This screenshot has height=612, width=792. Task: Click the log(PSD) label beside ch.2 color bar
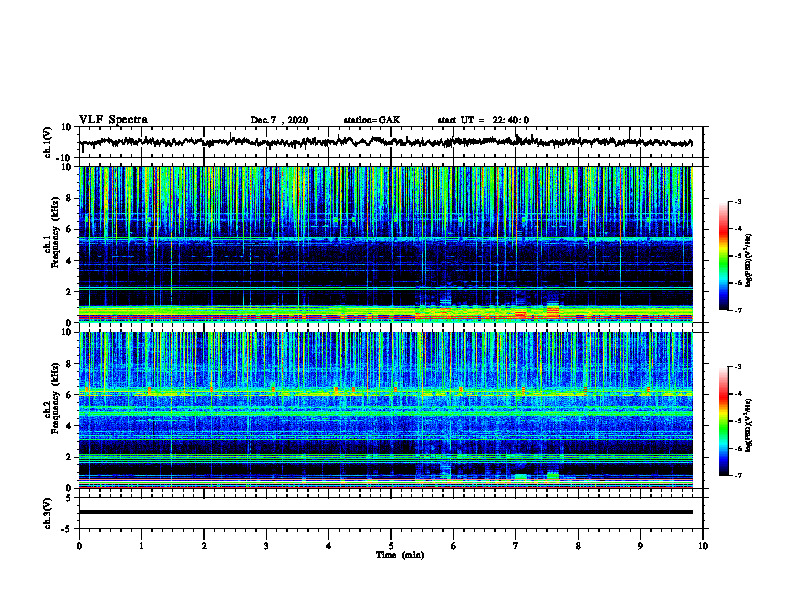pos(749,425)
